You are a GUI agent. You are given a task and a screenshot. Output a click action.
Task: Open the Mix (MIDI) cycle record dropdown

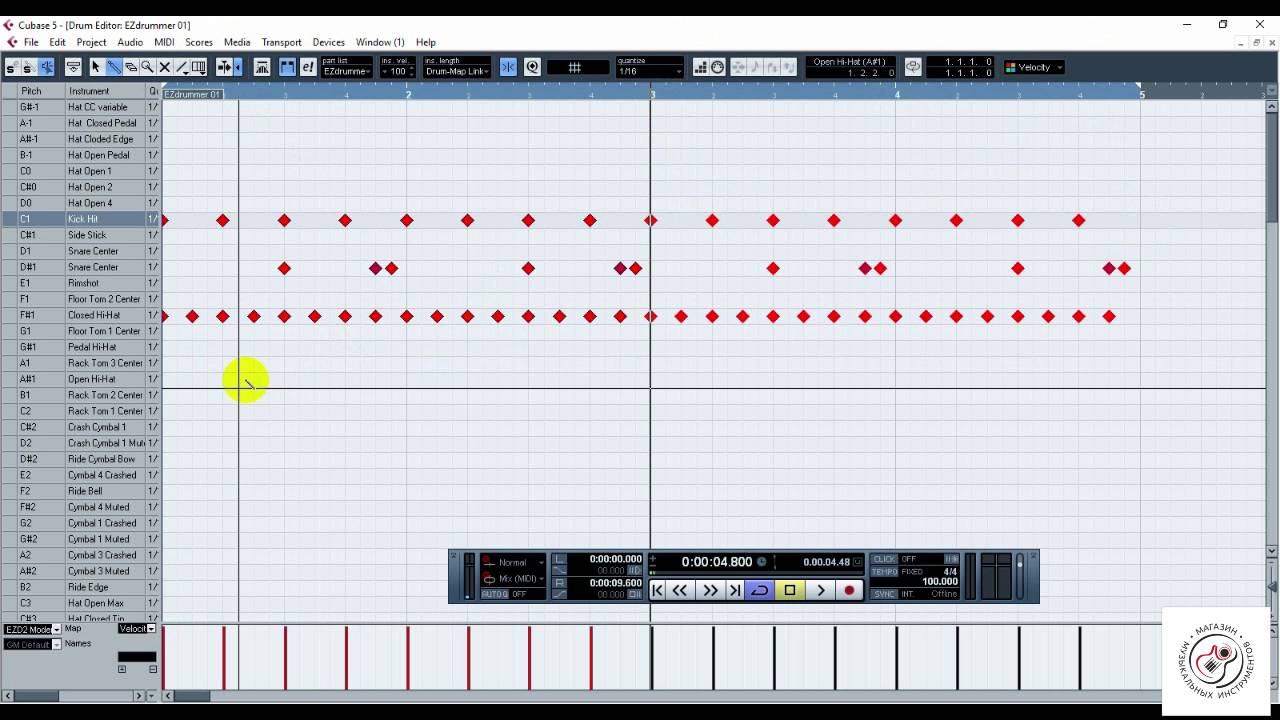[514, 578]
